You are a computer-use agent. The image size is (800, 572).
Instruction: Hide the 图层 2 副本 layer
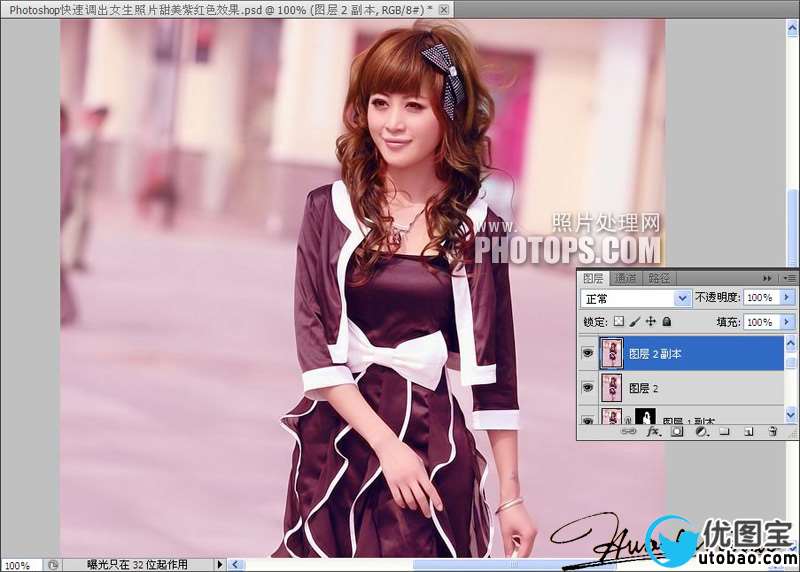click(588, 353)
